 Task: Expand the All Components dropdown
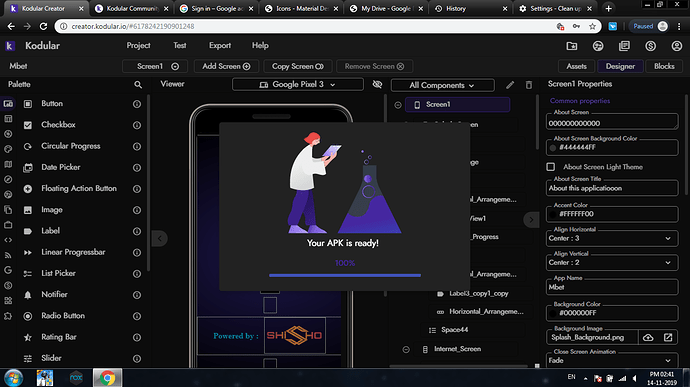[442, 85]
